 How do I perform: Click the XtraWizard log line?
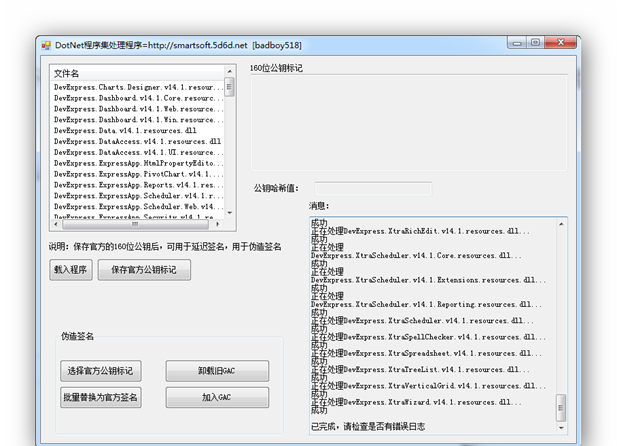pos(416,402)
